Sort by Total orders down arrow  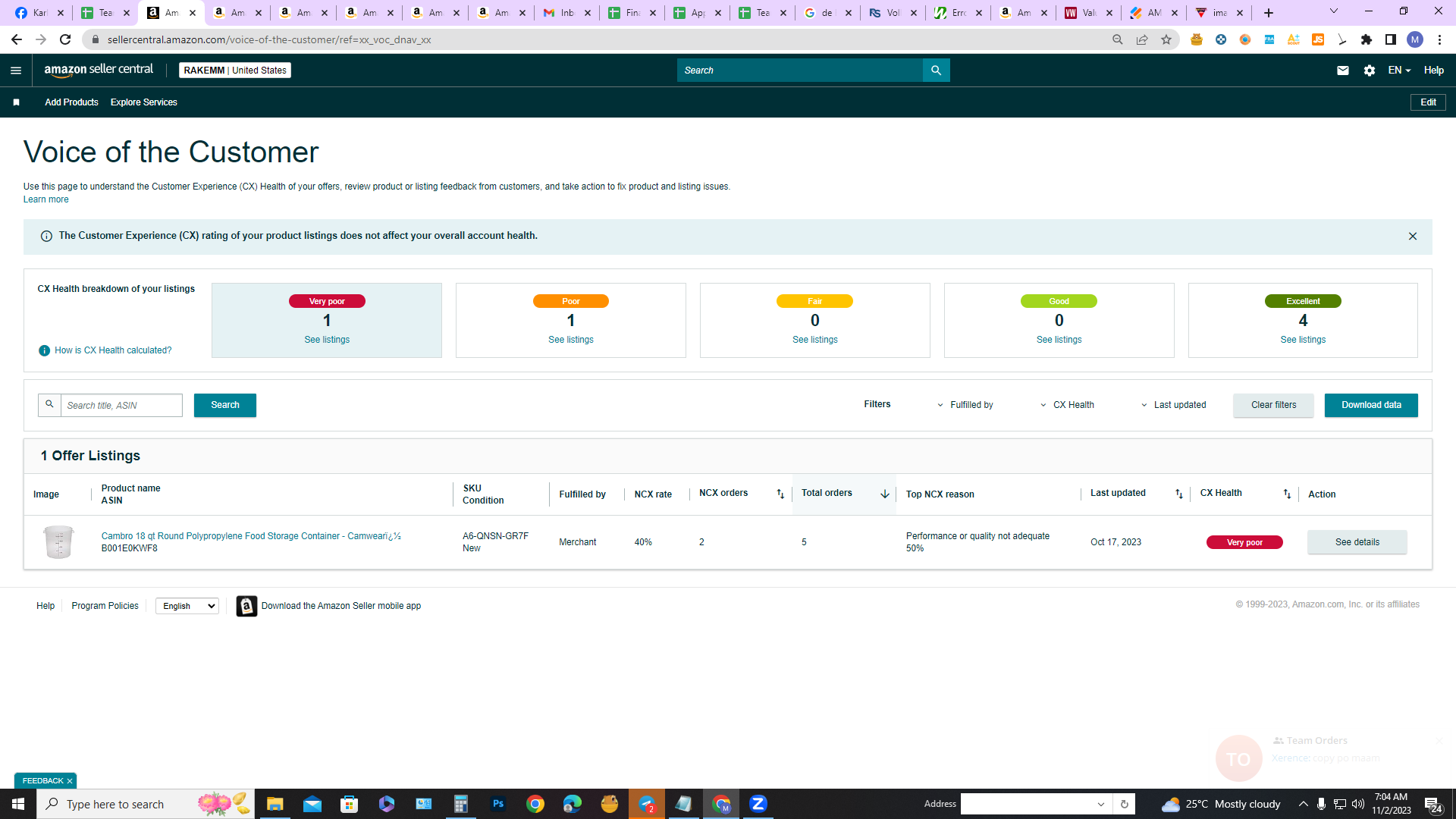[x=885, y=494]
